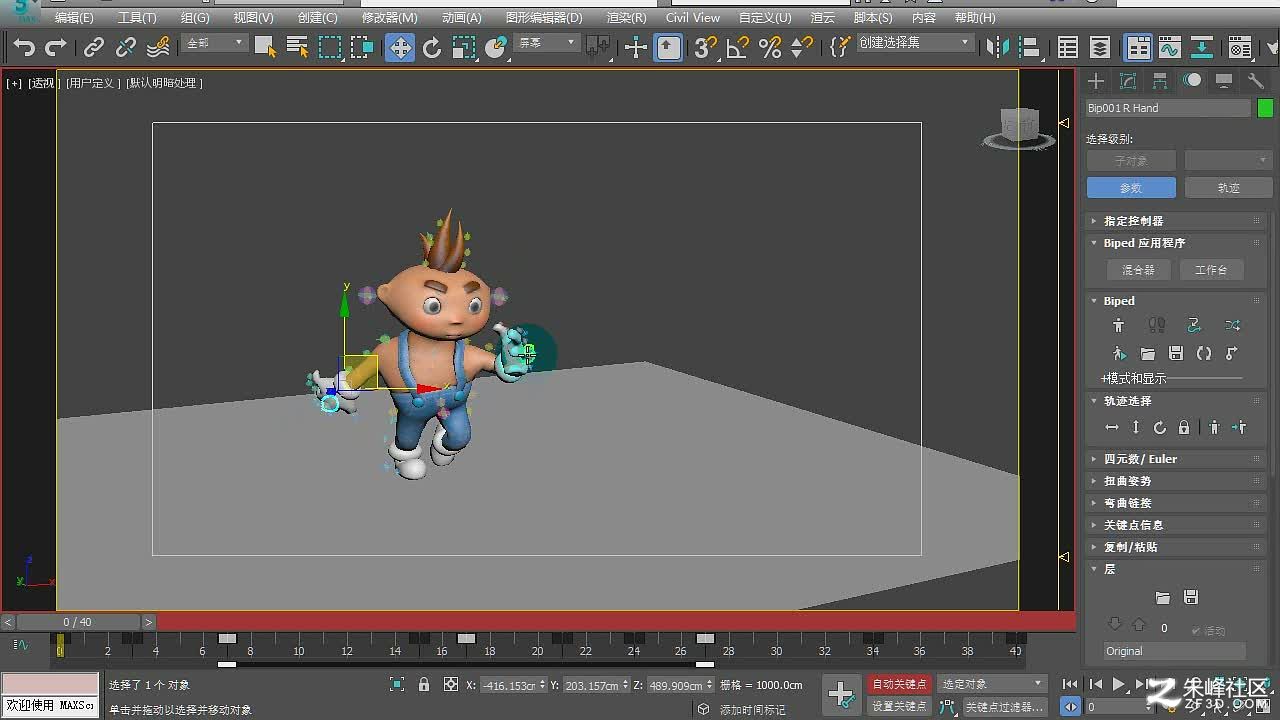Click the Align tool icon

point(1029,47)
